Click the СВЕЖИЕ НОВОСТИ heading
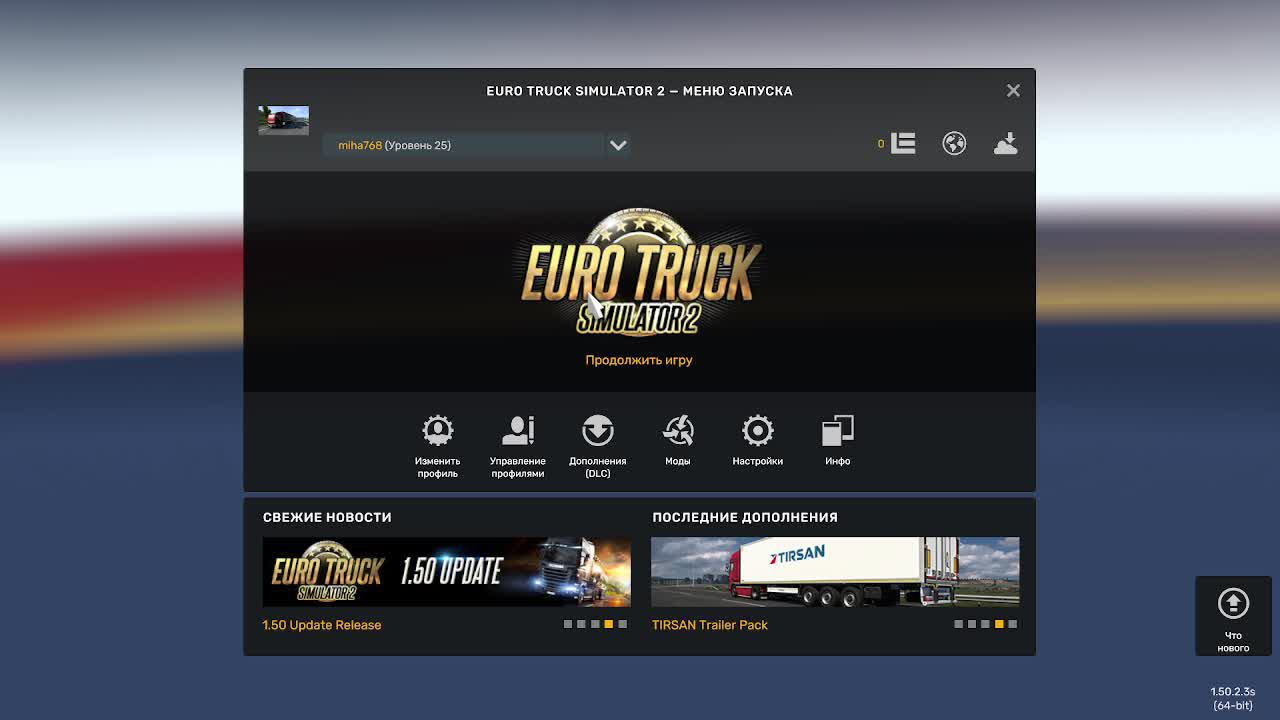Image resolution: width=1280 pixels, height=720 pixels. (x=327, y=517)
